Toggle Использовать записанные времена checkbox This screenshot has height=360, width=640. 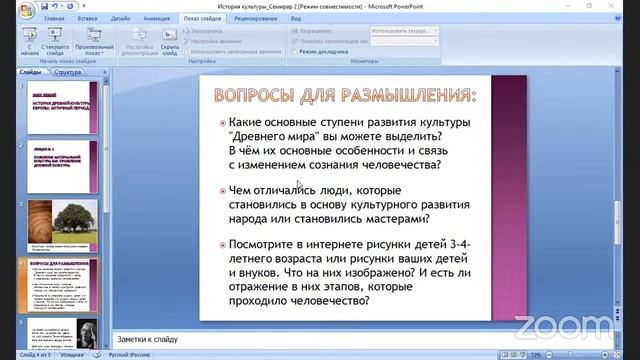(186, 52)
